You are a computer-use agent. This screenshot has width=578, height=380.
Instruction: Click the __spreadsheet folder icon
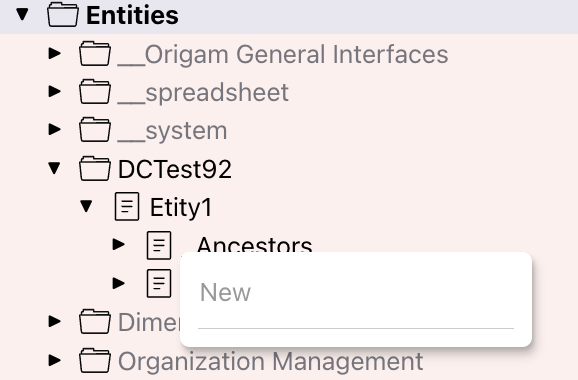coord(95,92)
